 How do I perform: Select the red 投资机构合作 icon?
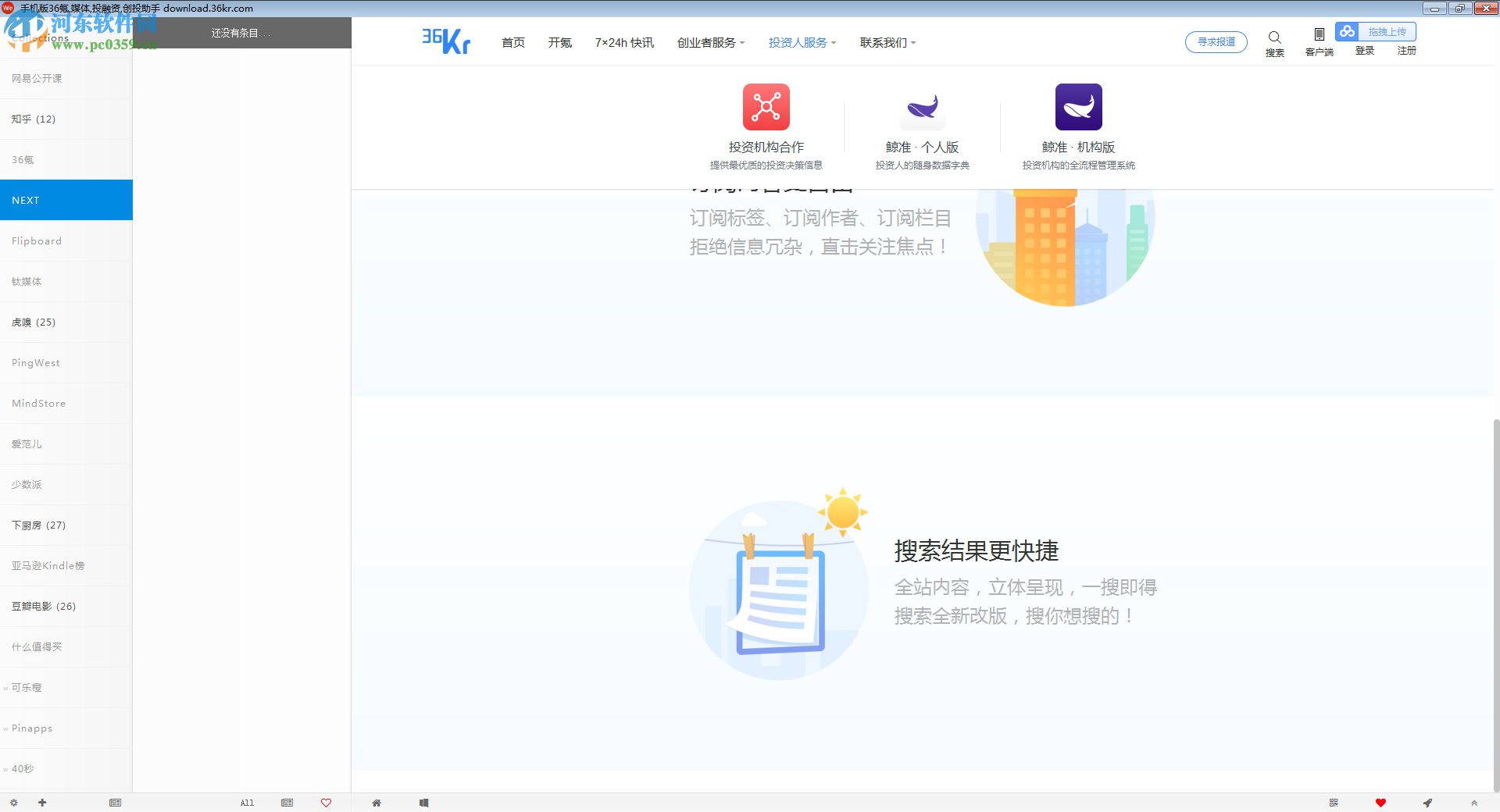click(x=766, y=106)
